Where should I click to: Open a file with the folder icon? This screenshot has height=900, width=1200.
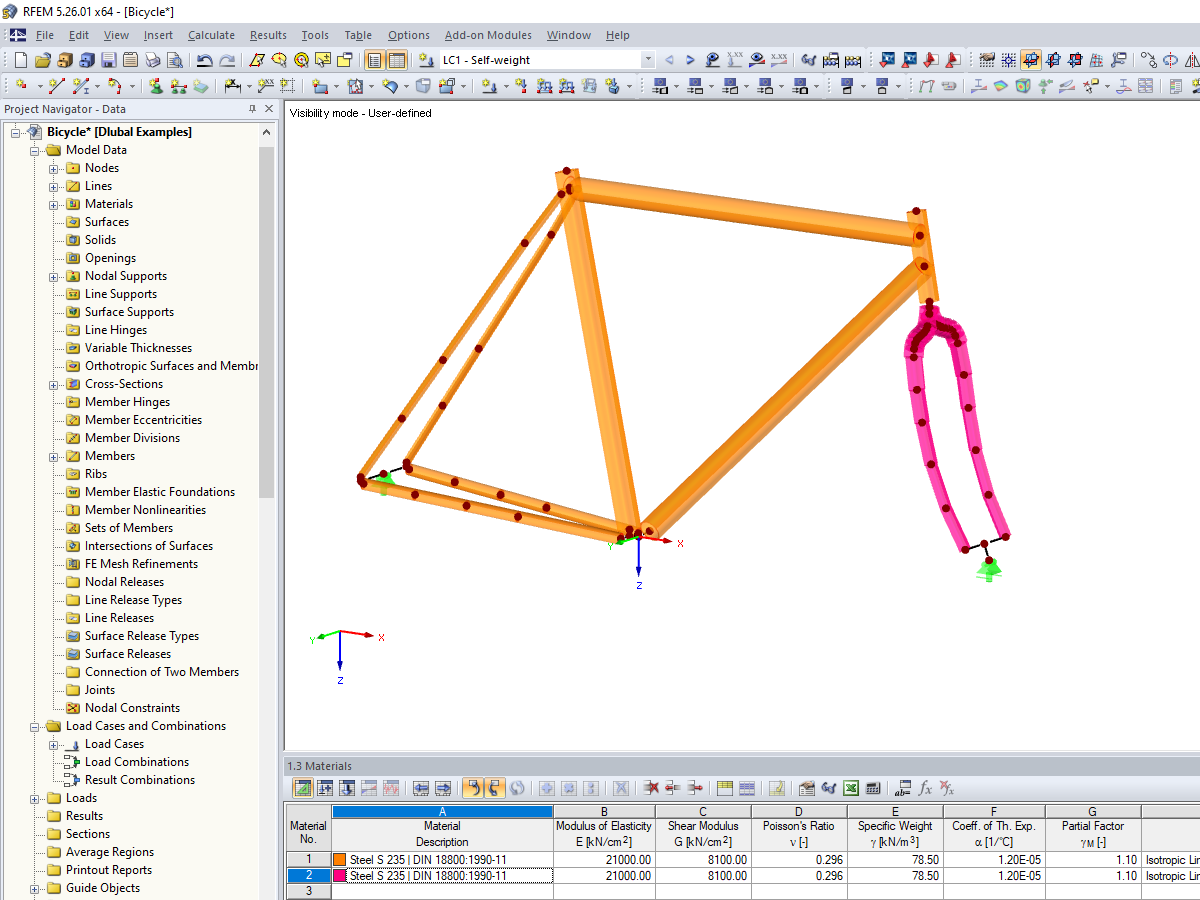click(x=43, y=60)
